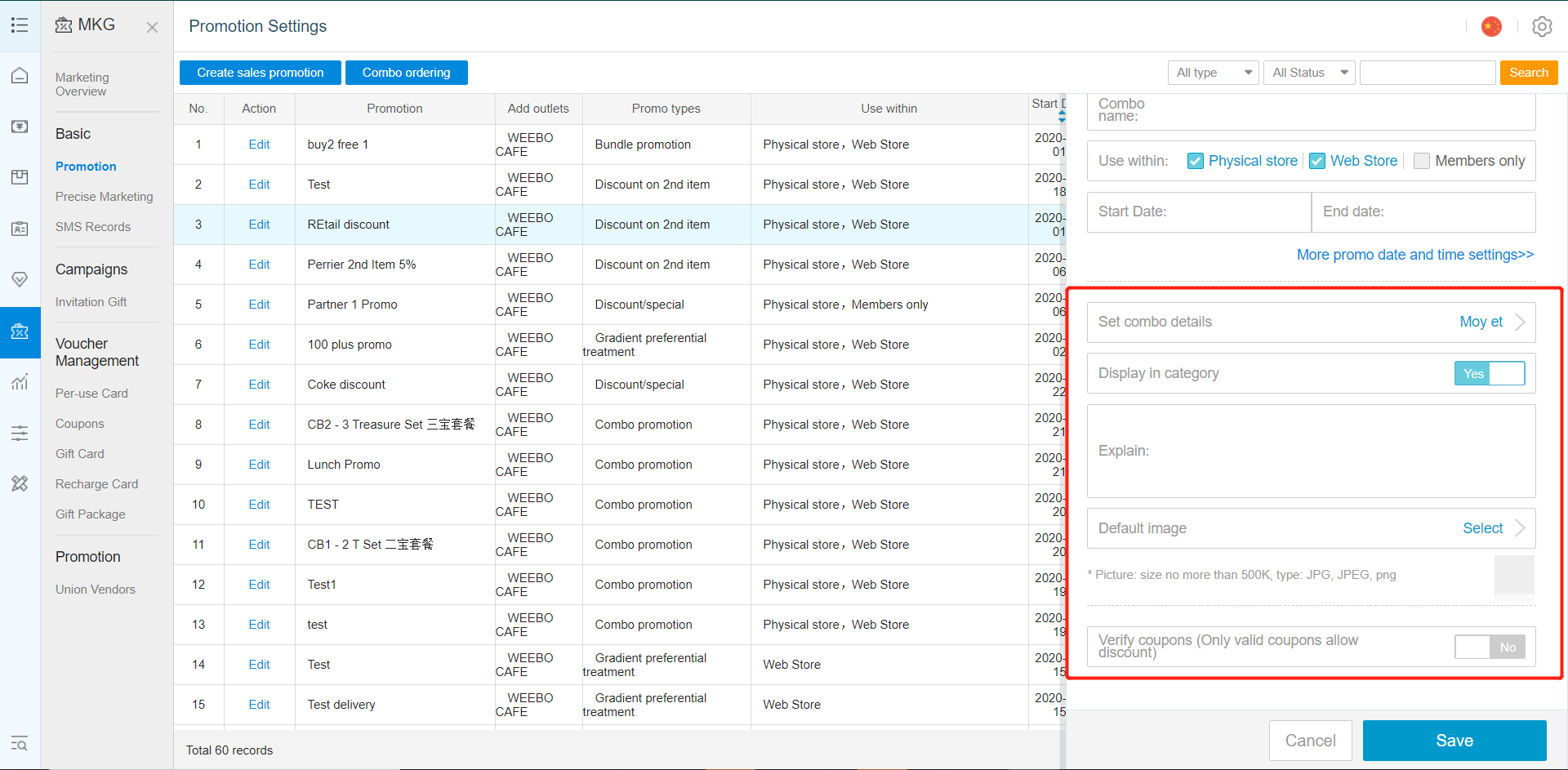Open the hamburger list menu icon
The width and height of the screenshot is (1568, 770).
tap(20, 25)
